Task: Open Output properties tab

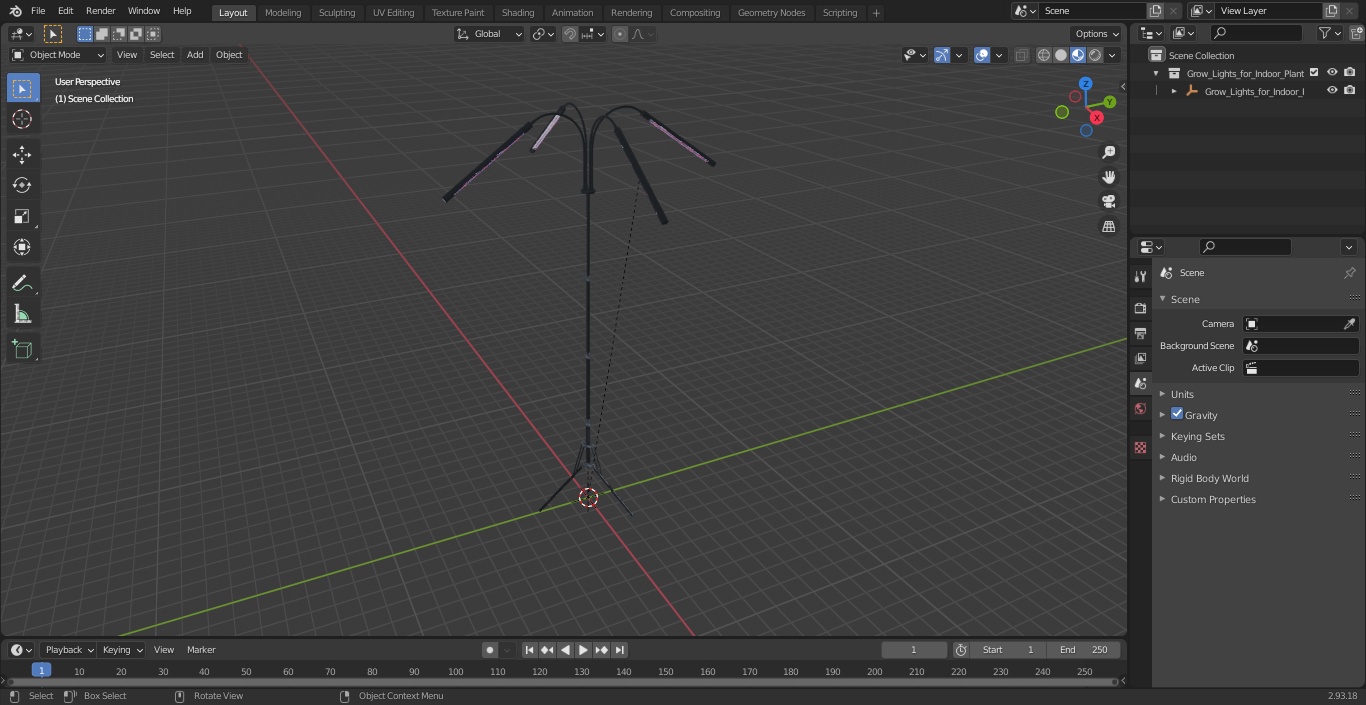Action: 1140,333
